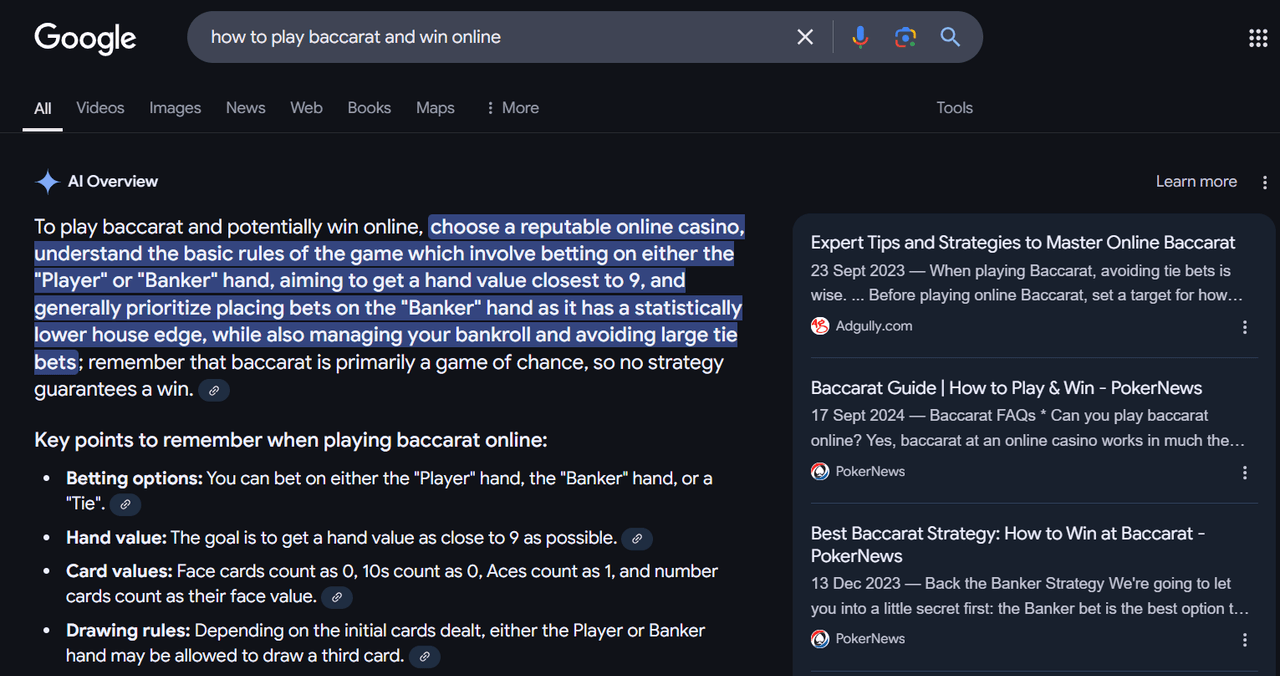Switch to the Books tab
The height and width of the screenshot is (676, 1280).
pyautogui.click(x=369, y=108)
